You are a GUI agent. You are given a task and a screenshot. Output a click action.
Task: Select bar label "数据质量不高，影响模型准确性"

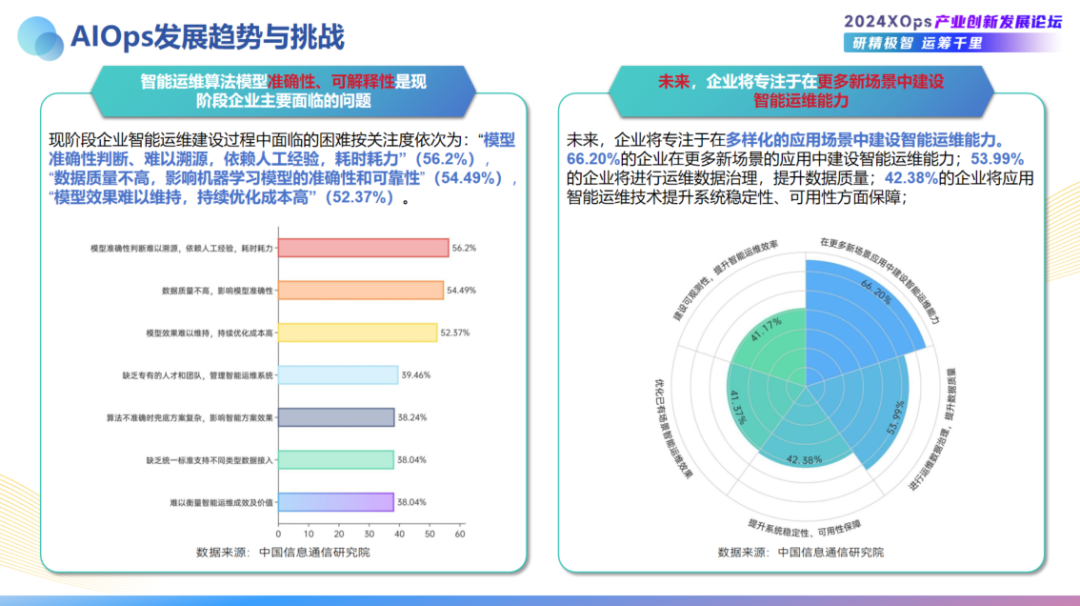coord(218,291)
